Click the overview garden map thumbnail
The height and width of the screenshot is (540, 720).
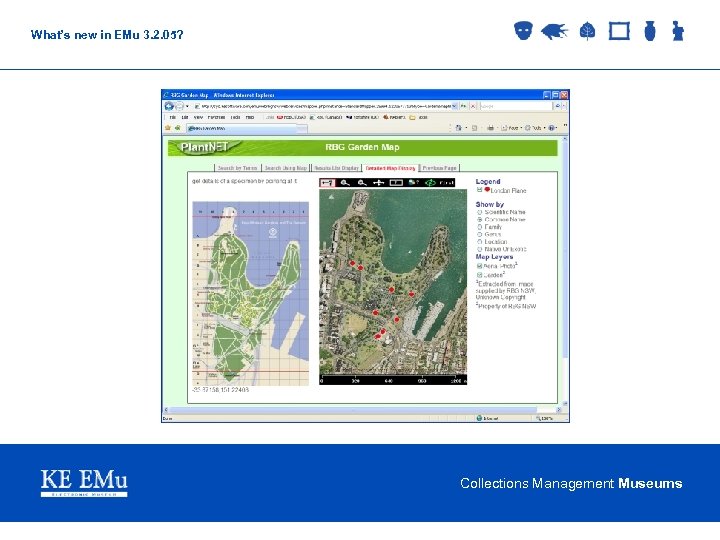point(251,293)
